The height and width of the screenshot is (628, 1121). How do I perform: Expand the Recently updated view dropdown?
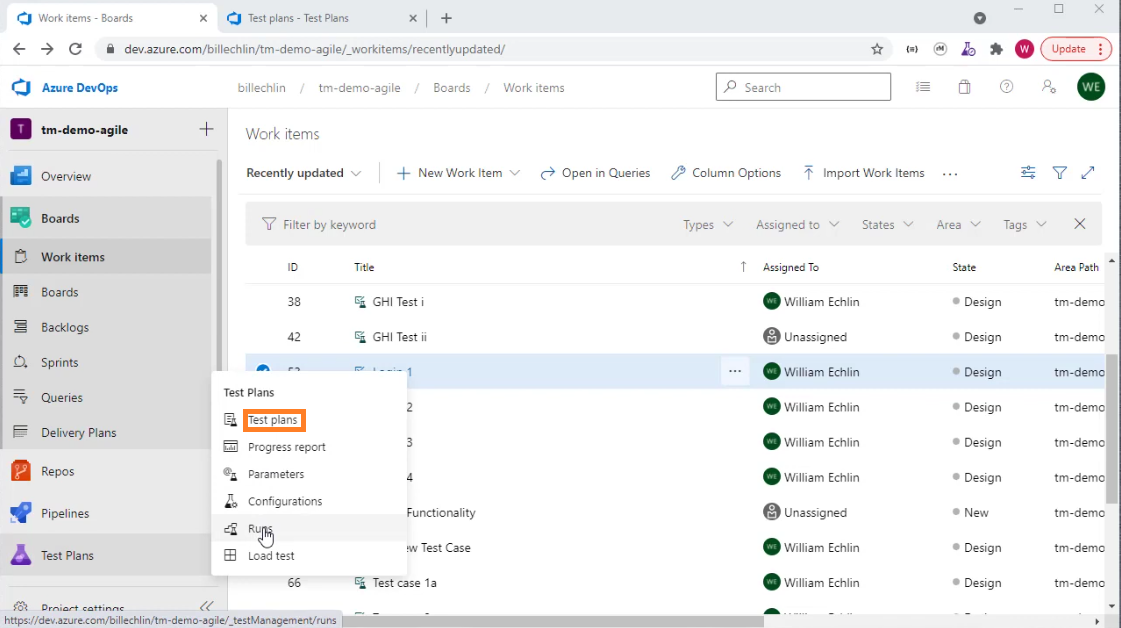click(303, 172)
